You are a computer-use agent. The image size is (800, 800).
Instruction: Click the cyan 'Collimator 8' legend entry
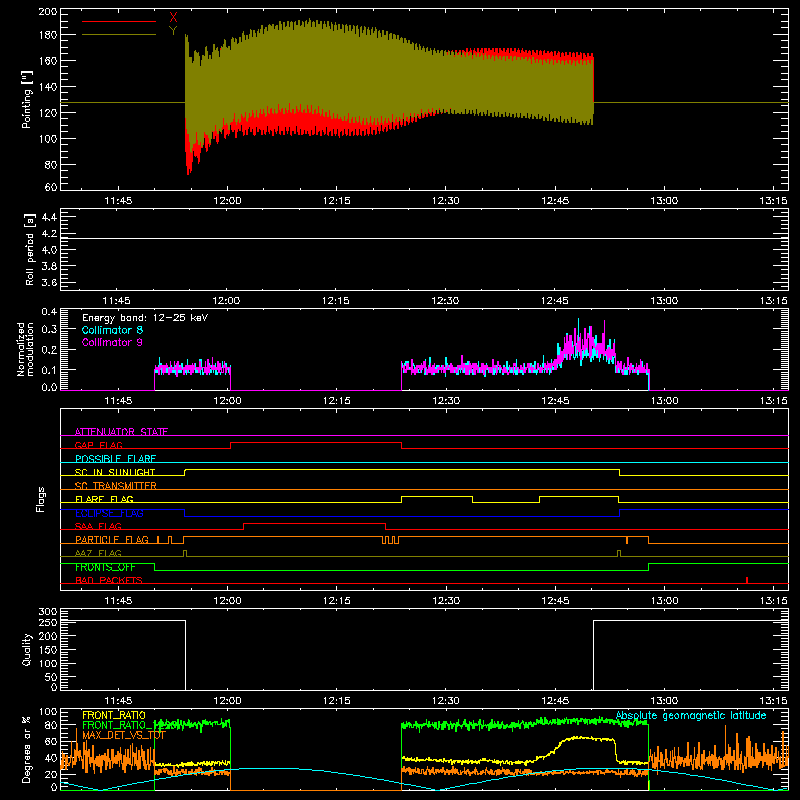click(x=112, y=330)
